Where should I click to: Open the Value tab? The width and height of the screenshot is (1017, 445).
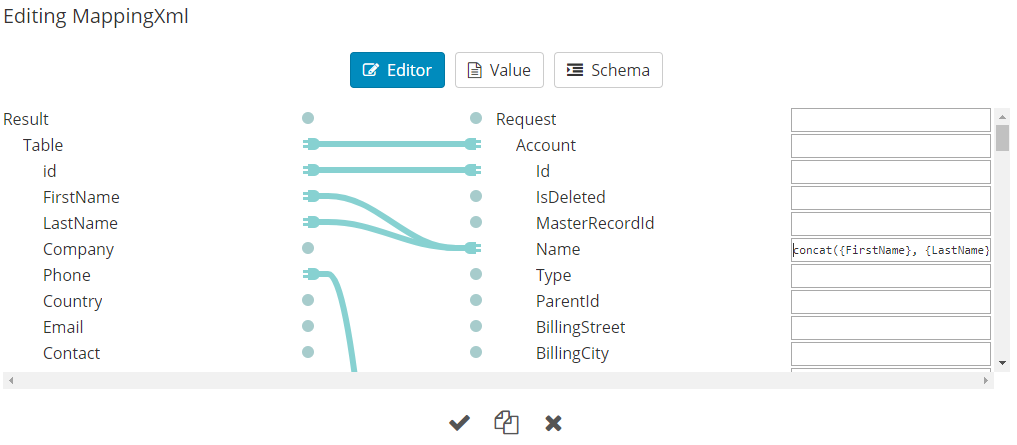[x=499, y=70]
